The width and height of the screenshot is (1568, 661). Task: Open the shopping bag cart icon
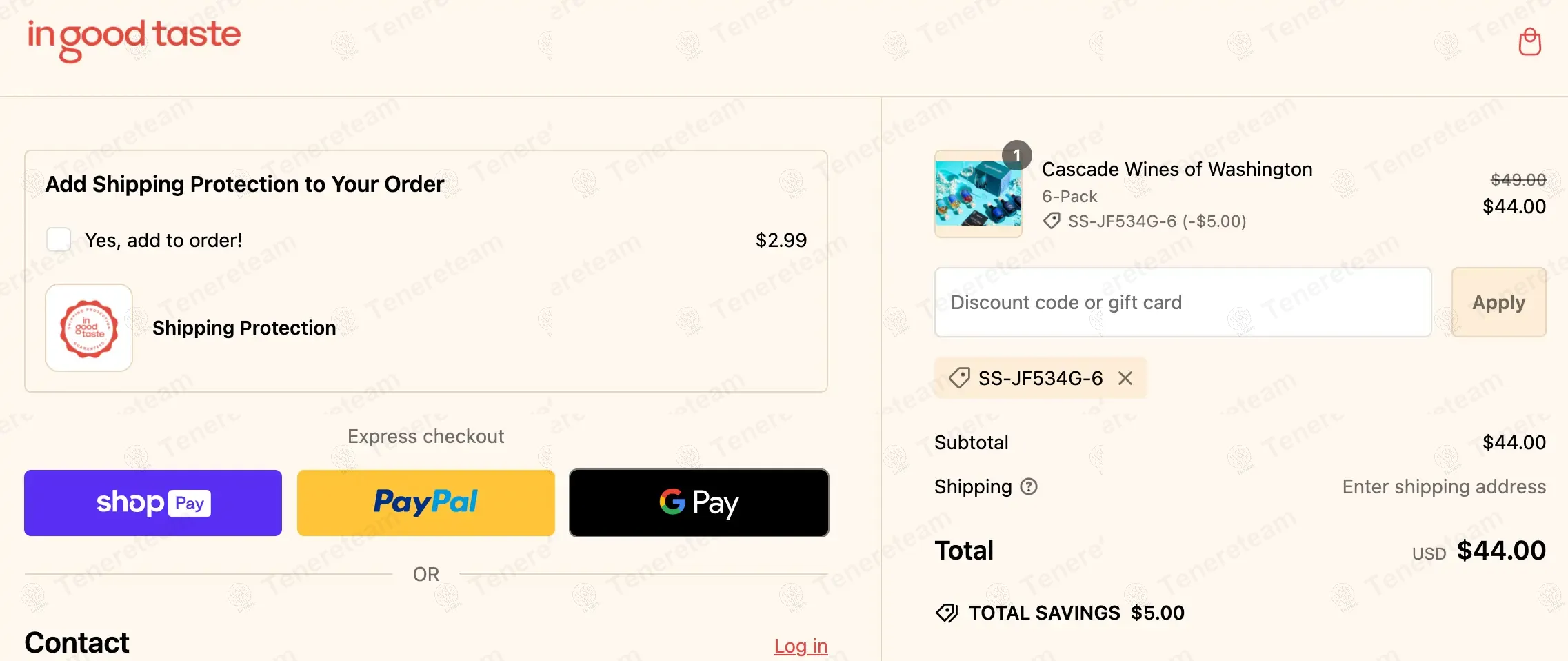pos(1529,42)
